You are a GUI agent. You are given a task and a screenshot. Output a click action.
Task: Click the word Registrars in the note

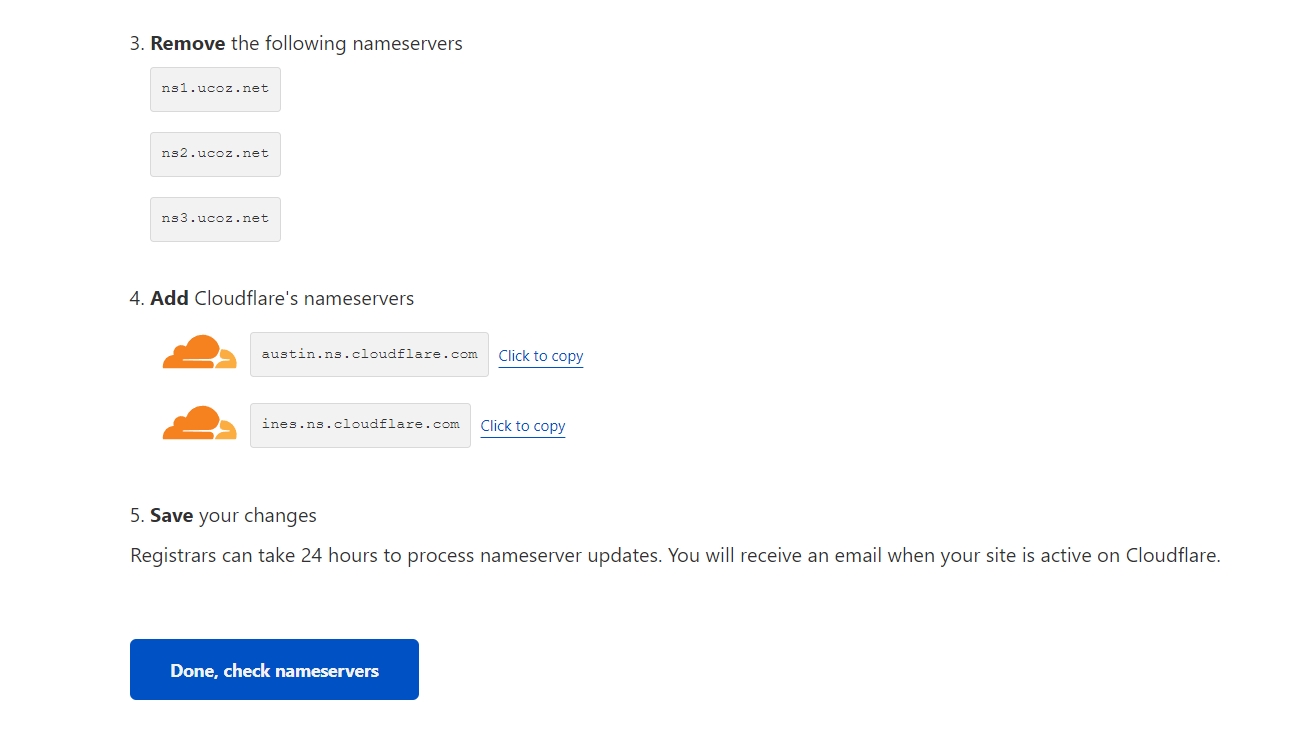174,556
